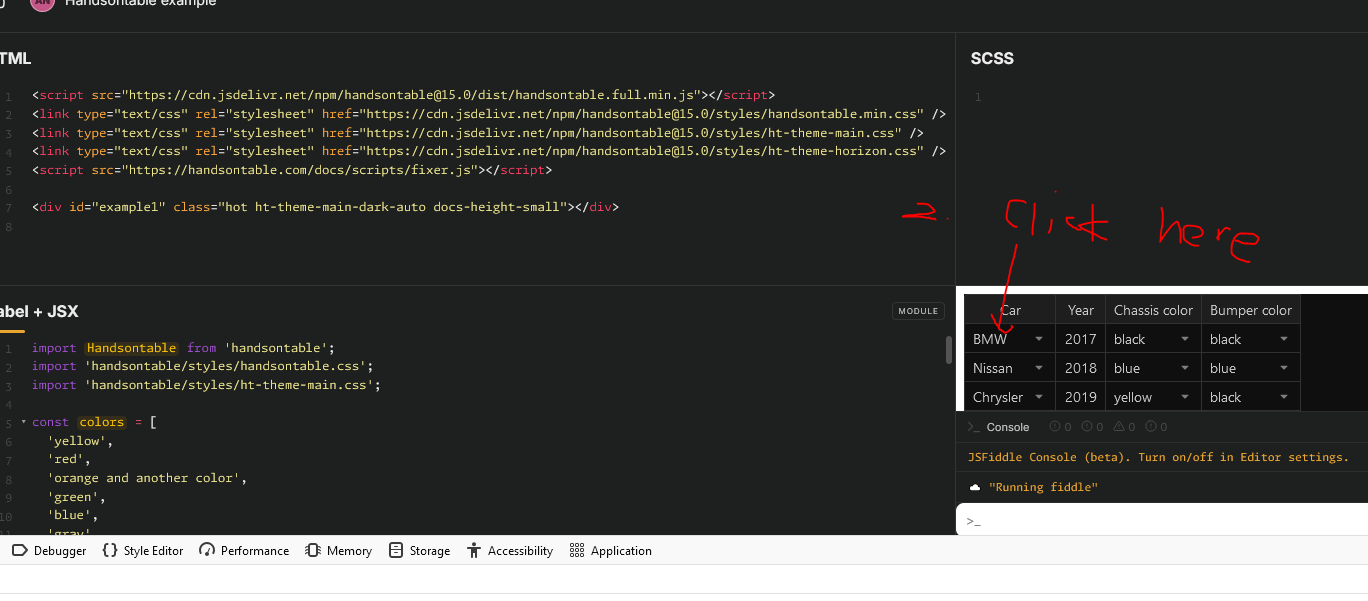The width and height of the screenshot is (1368, 601).
Task: Select the 2019 year cell
Action: point(1081,397)
